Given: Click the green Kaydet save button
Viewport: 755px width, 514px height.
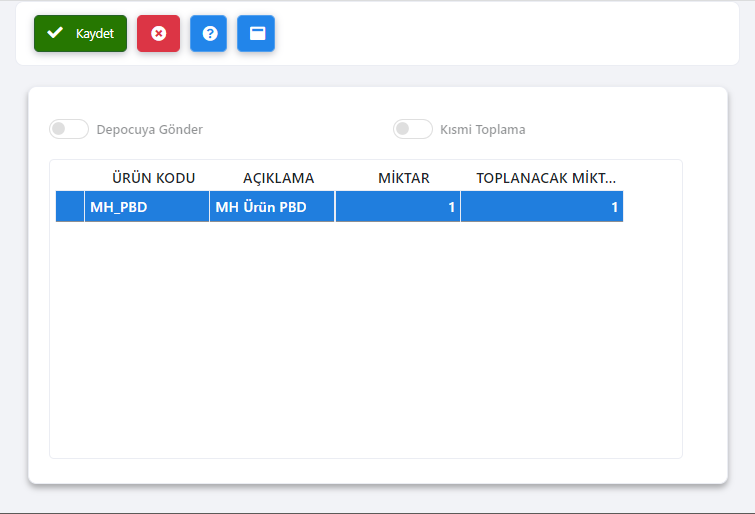Looking at the screenshot, I should tap(80, 33).
